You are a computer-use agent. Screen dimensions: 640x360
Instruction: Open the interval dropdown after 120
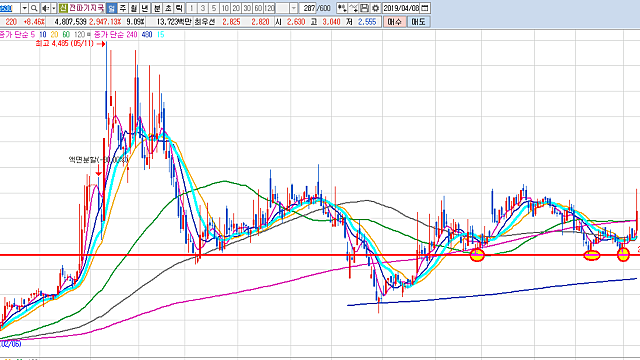pos(293,8)
